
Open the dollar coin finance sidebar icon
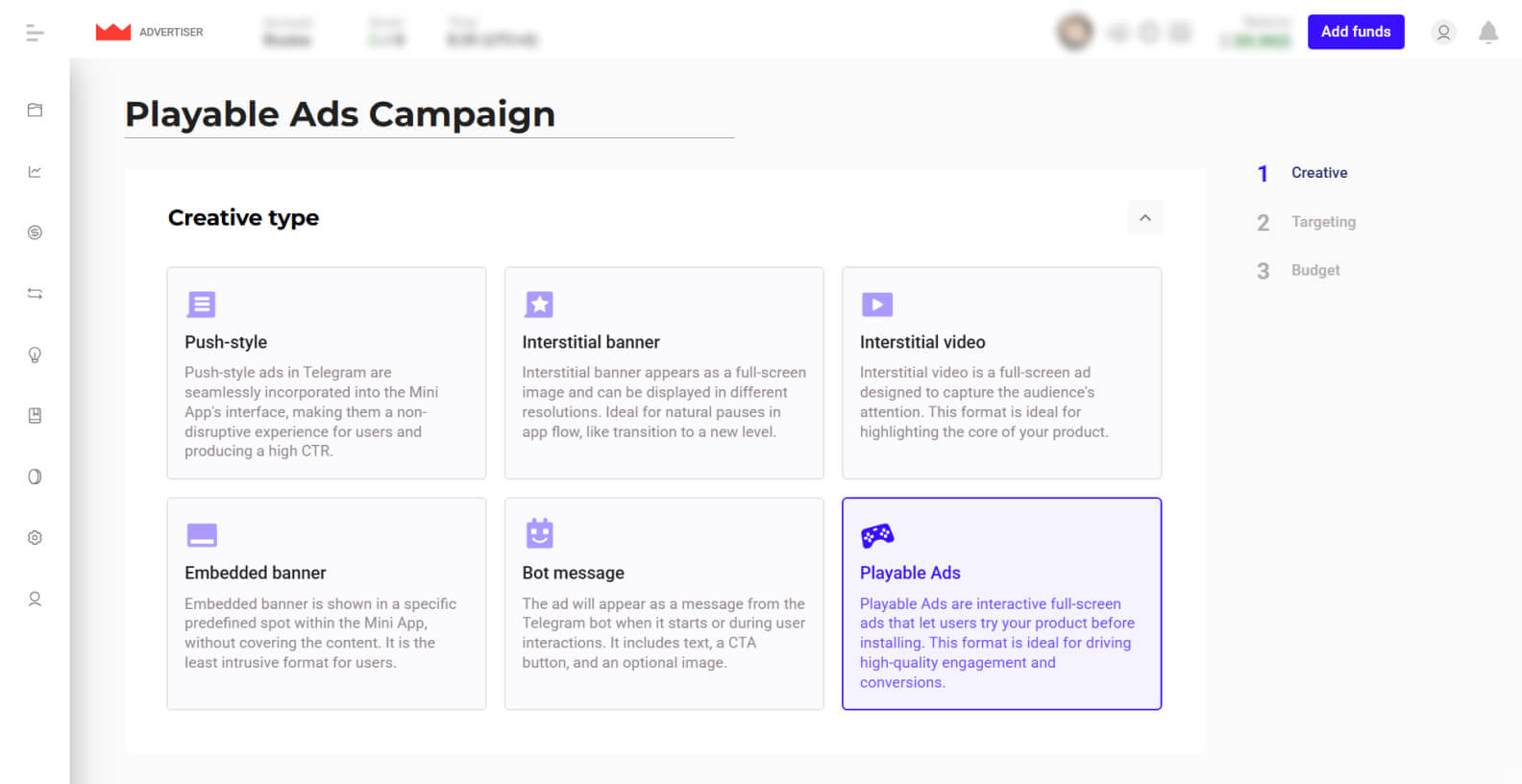35,233
